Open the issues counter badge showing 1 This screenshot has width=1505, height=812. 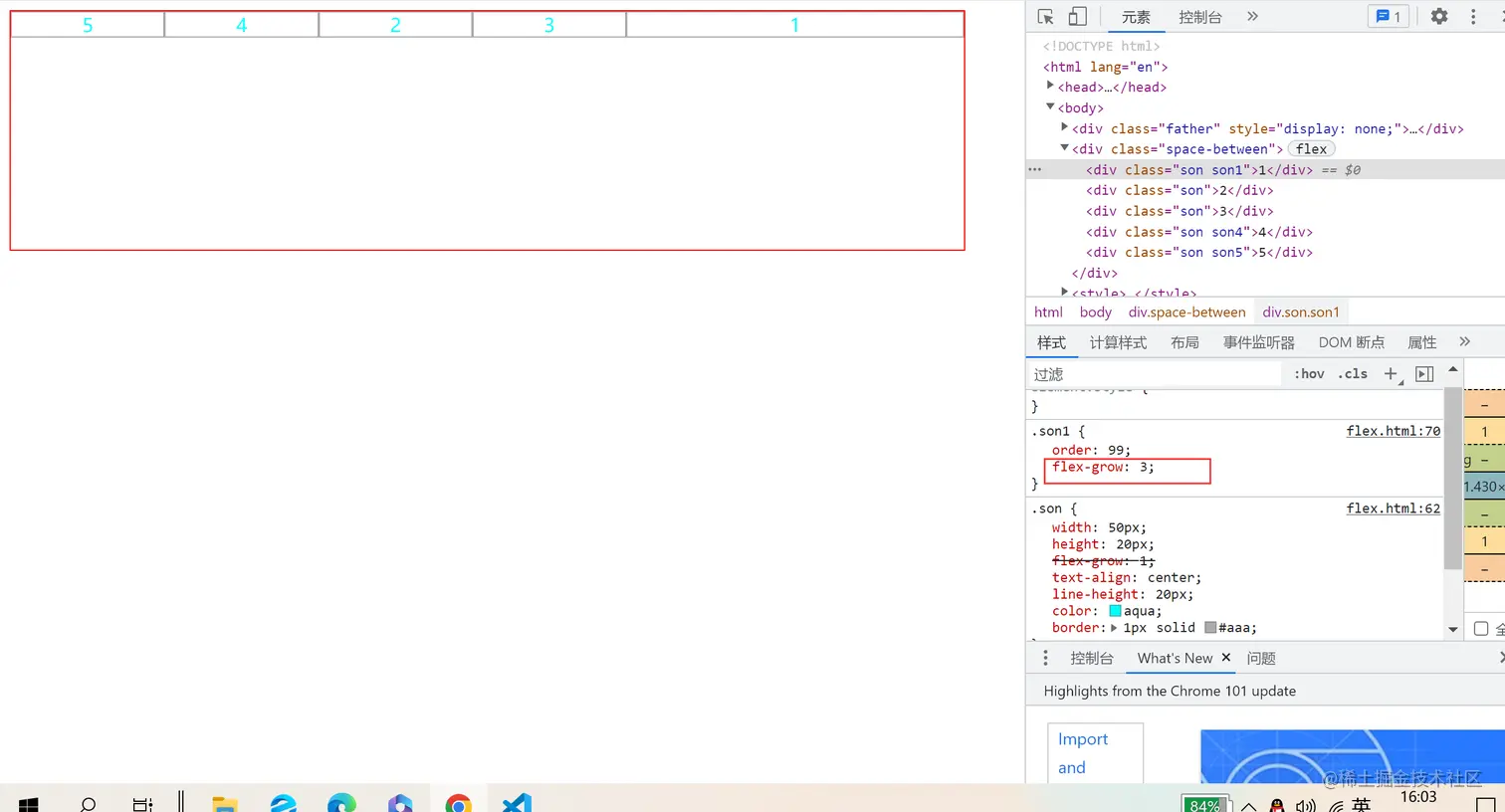coord(1389,16)
